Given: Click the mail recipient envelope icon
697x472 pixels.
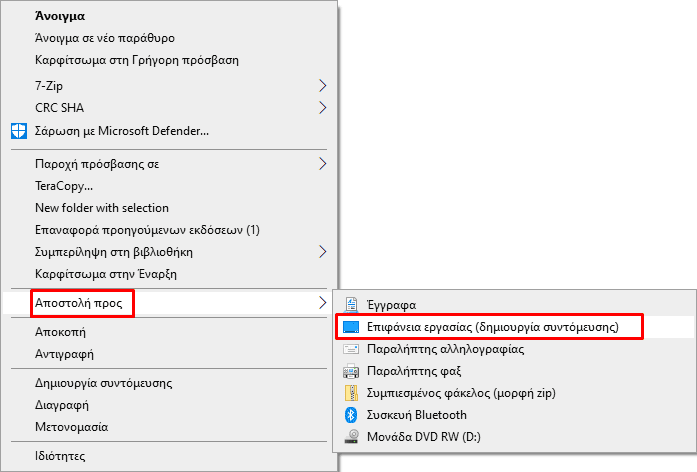Looking at the screenshot, I should (351, 349).
